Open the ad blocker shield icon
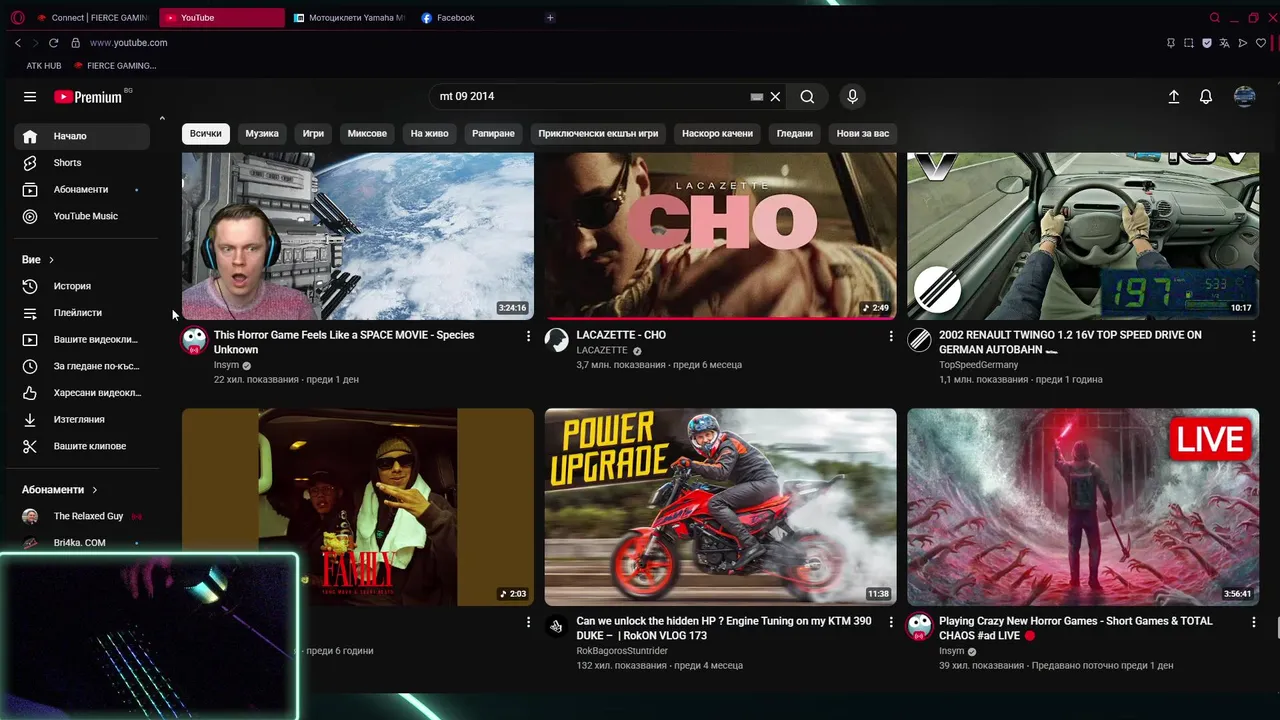 pos(1207,43)
